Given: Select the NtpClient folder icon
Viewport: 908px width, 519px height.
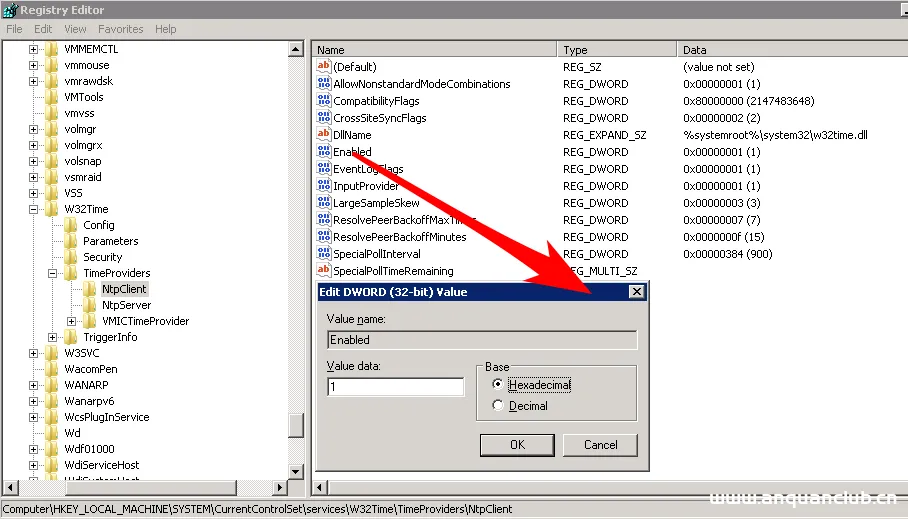Looking at the screenshot, I should click(90, 289).
